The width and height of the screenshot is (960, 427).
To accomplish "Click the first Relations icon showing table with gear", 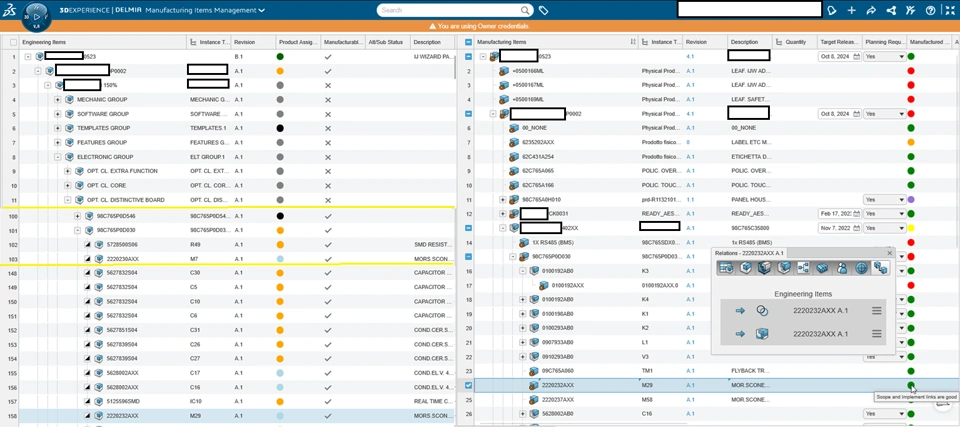I will tap(727, 268).
